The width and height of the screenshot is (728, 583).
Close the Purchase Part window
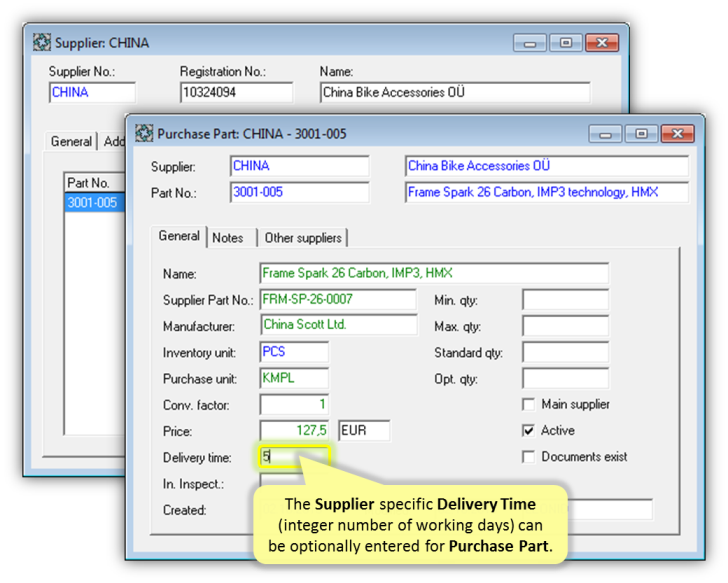(677, 133)
